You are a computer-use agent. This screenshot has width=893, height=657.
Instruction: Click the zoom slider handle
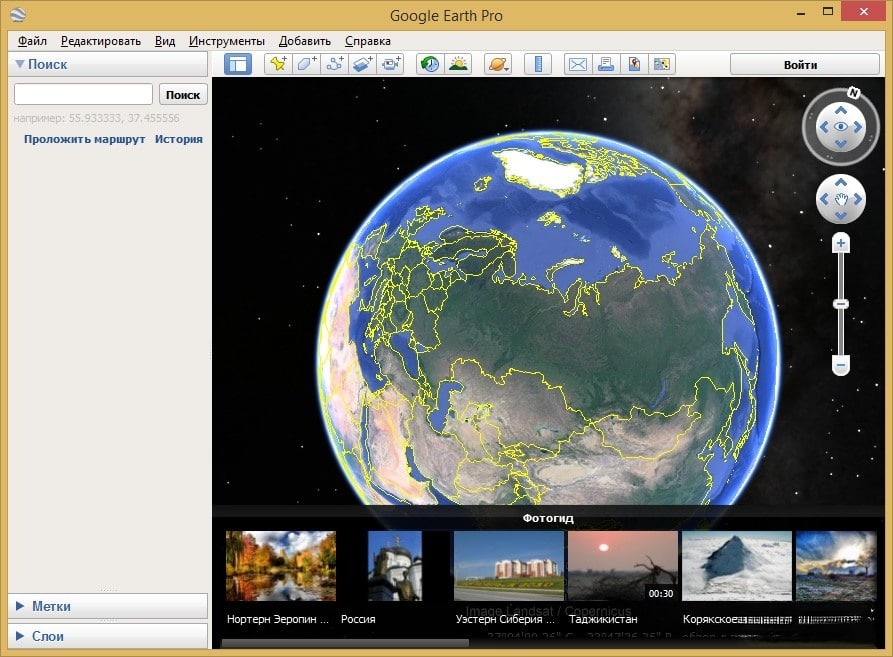point(841,304)
